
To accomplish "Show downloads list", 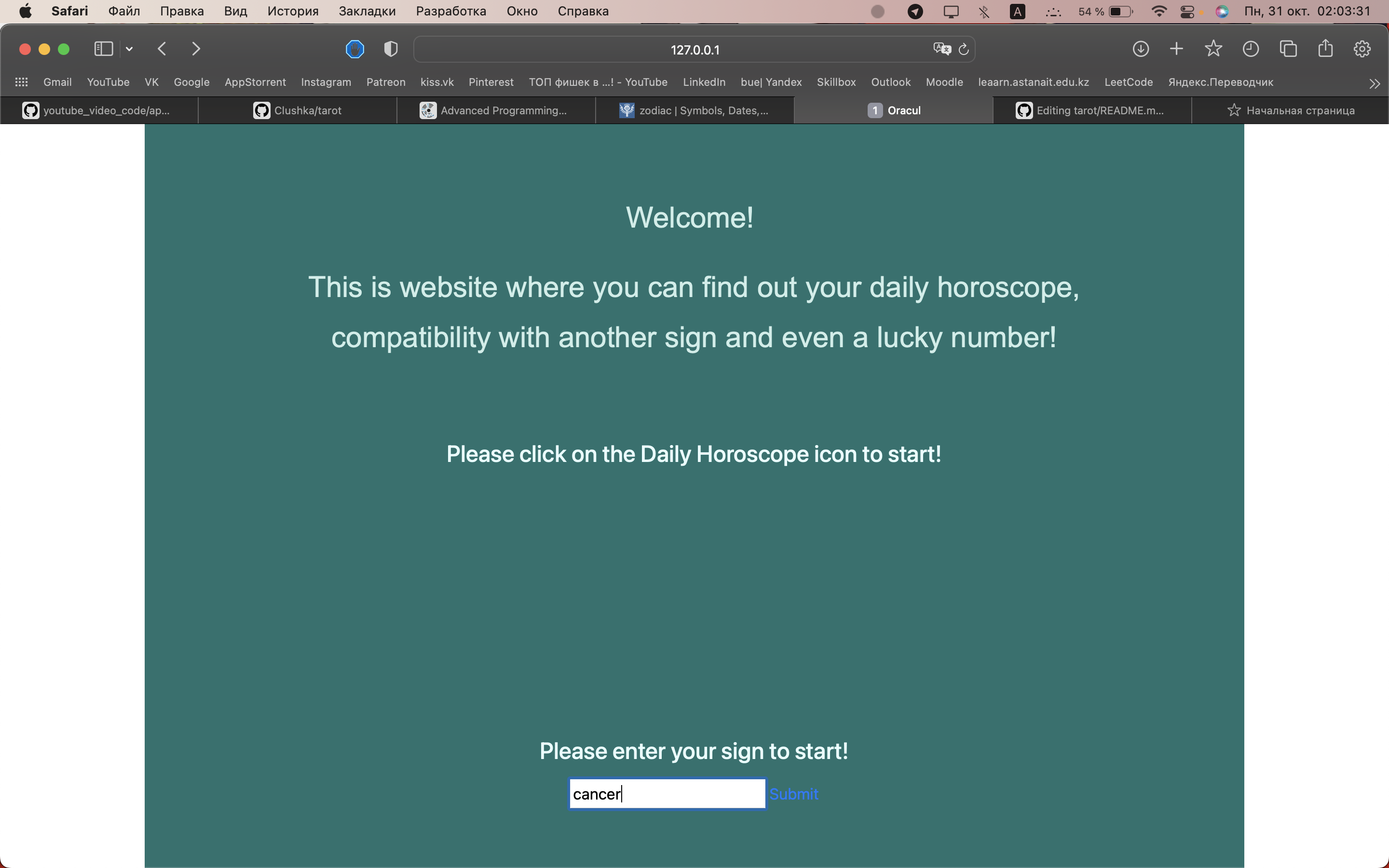I will pyautogui.click(x=1141, y=49).
